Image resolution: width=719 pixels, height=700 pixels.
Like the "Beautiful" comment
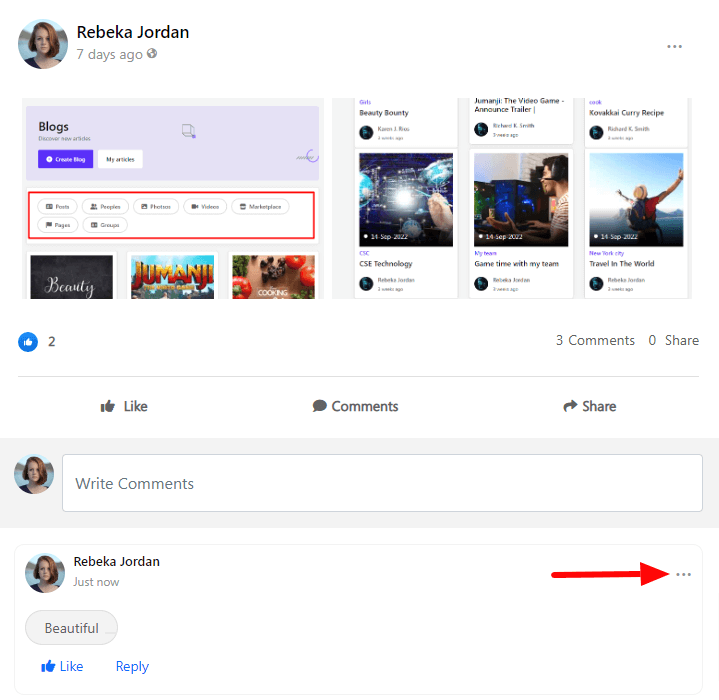point(62,666)
